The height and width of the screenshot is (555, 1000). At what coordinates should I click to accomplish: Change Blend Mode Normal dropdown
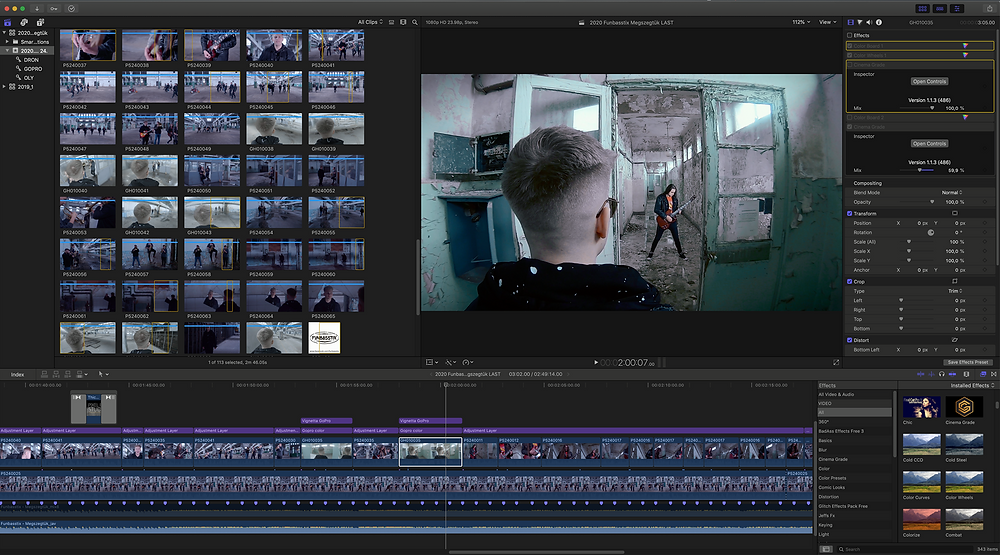point(952,193)
